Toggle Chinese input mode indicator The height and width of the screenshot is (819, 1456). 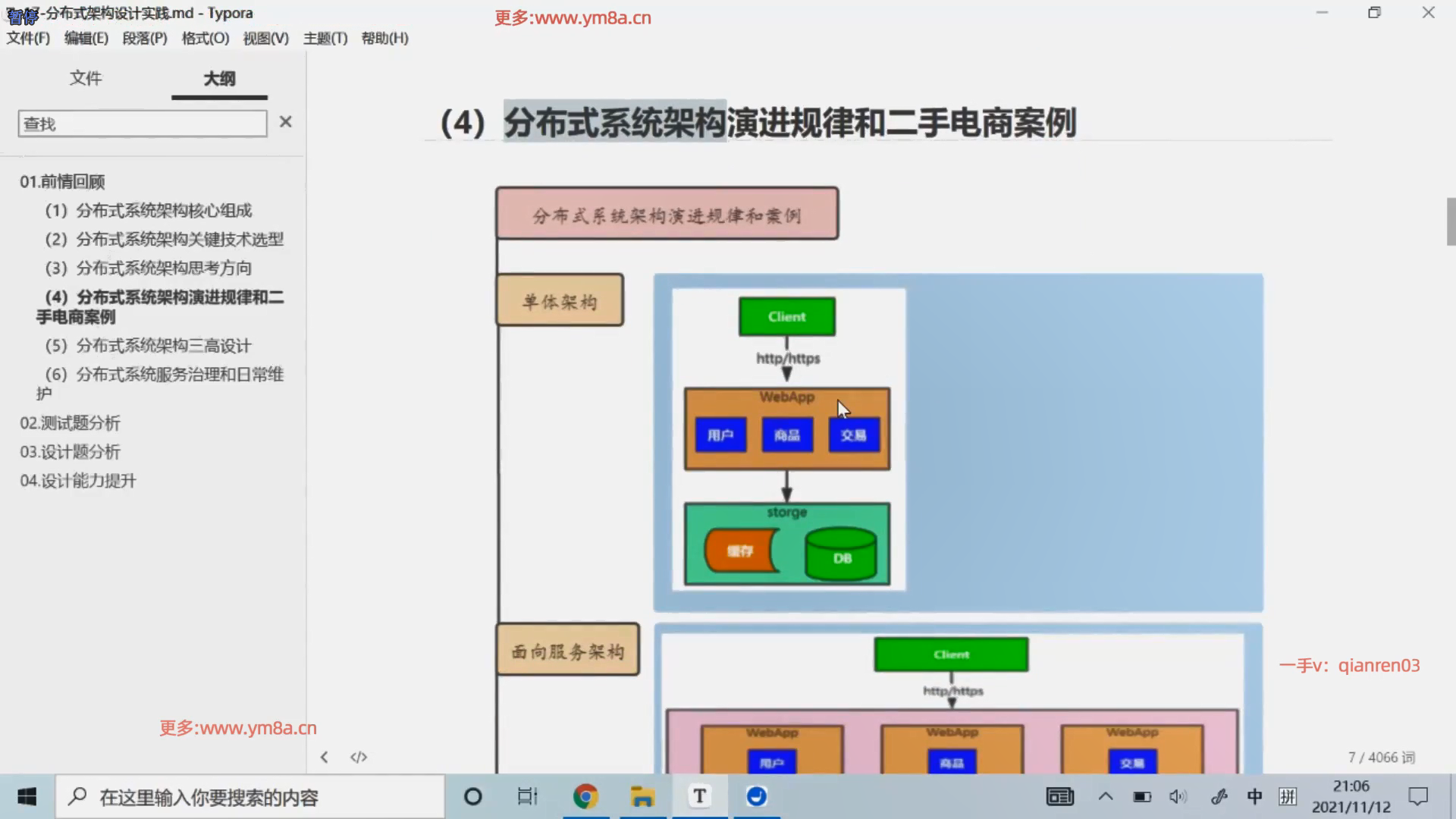1254,796
